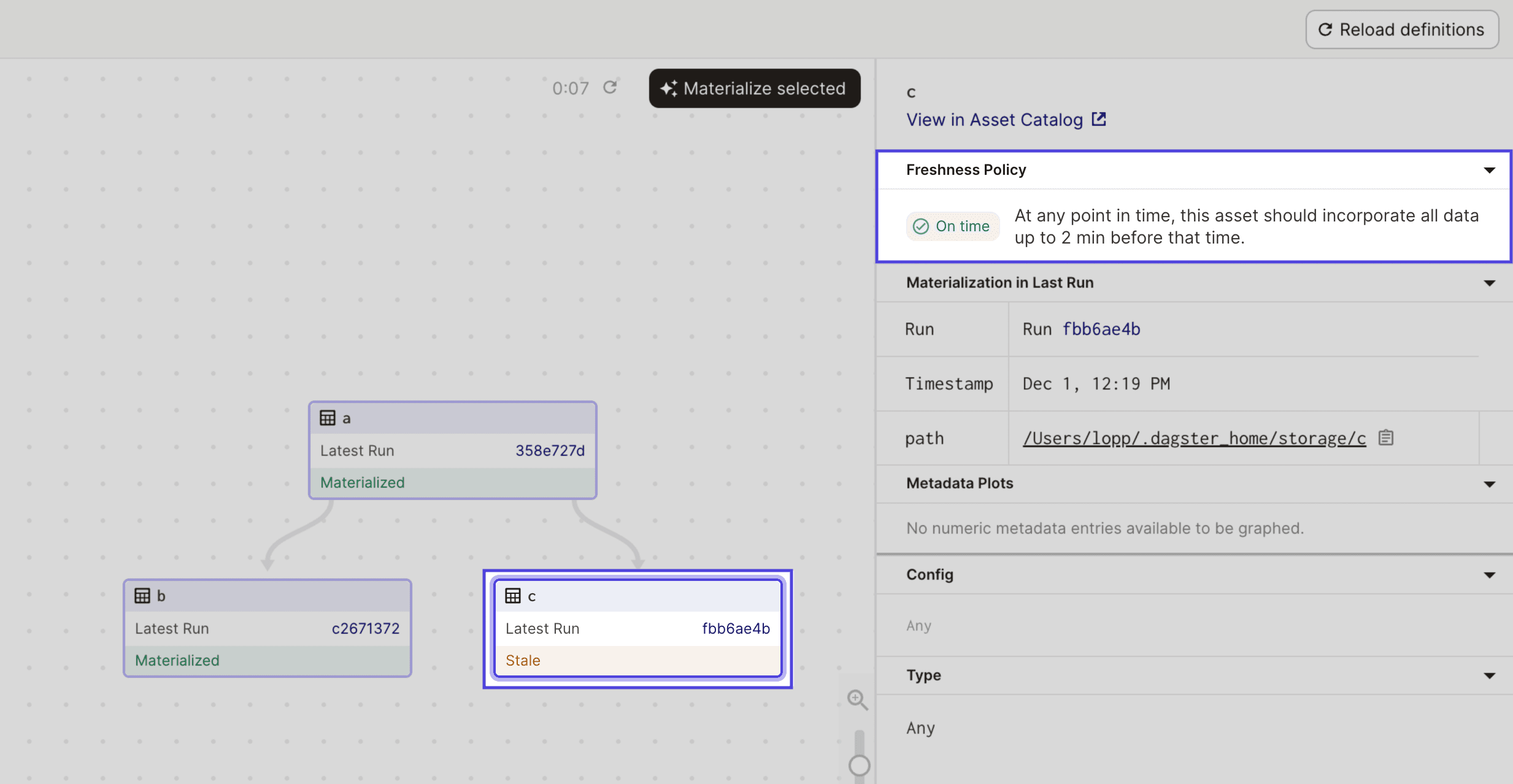
Task: Click the On time check icon
Action: pos(921,226)
